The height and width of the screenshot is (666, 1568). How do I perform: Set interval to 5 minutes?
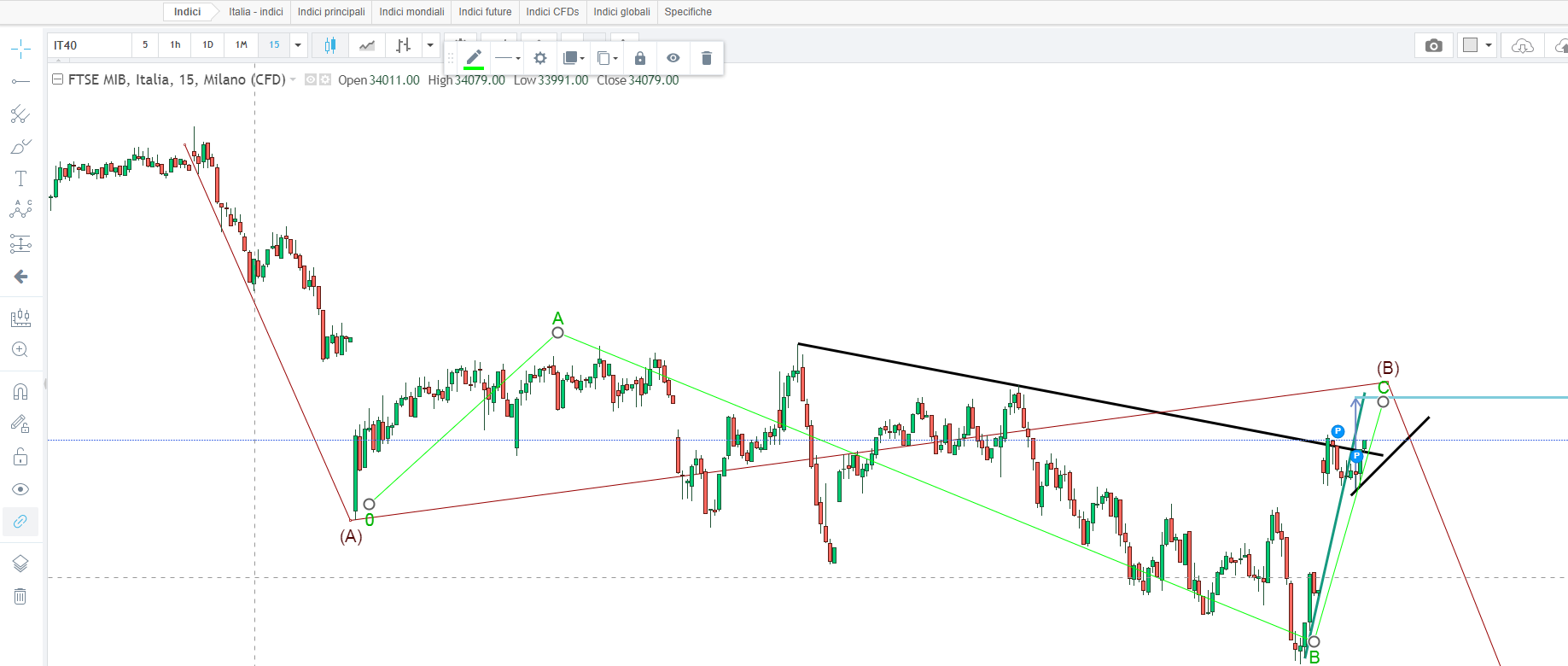[x=145, y=45]
